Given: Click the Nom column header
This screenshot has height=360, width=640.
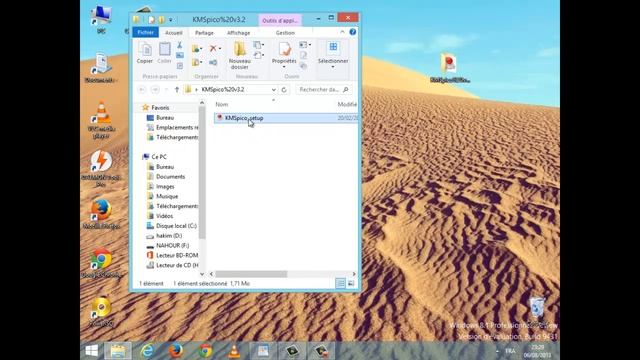Looking at the screenshot, I should coord(222,104).
